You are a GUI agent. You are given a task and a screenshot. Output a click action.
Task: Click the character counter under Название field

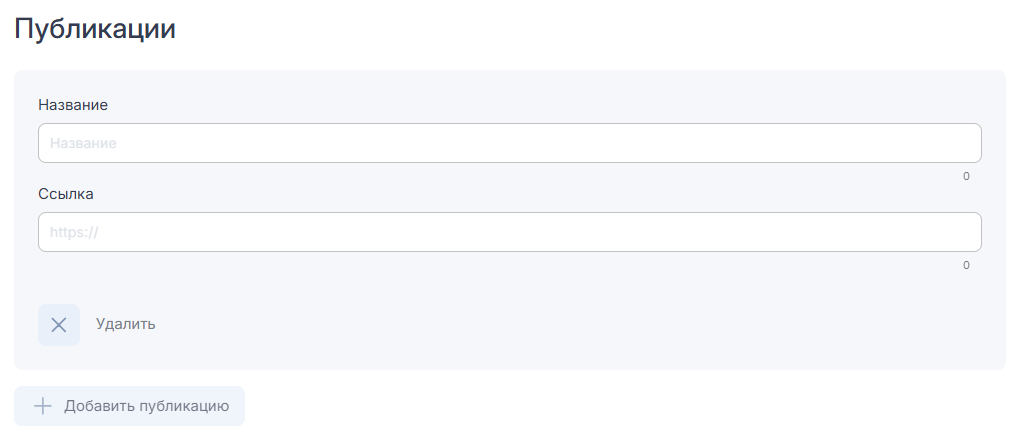tap(966, 176)
